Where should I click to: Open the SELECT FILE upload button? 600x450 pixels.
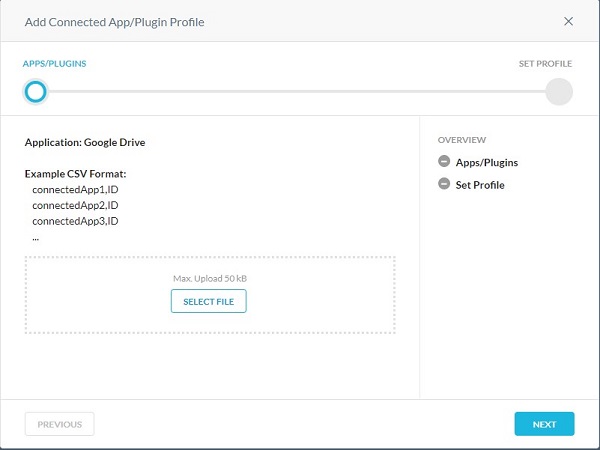pyautogui.click(x=209, y=301)
